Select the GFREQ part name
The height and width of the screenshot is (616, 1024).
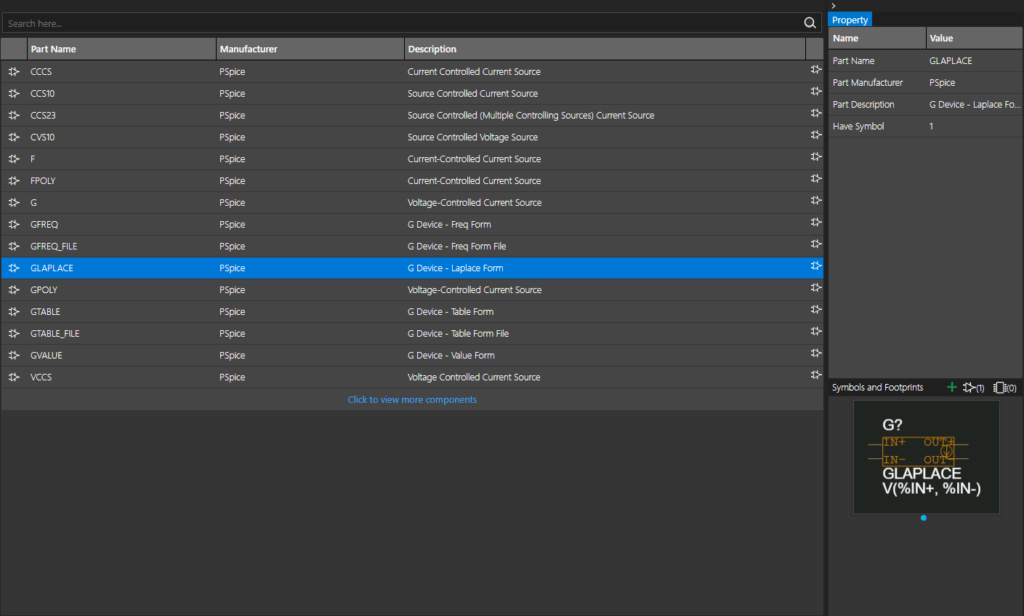coord(44,224)
